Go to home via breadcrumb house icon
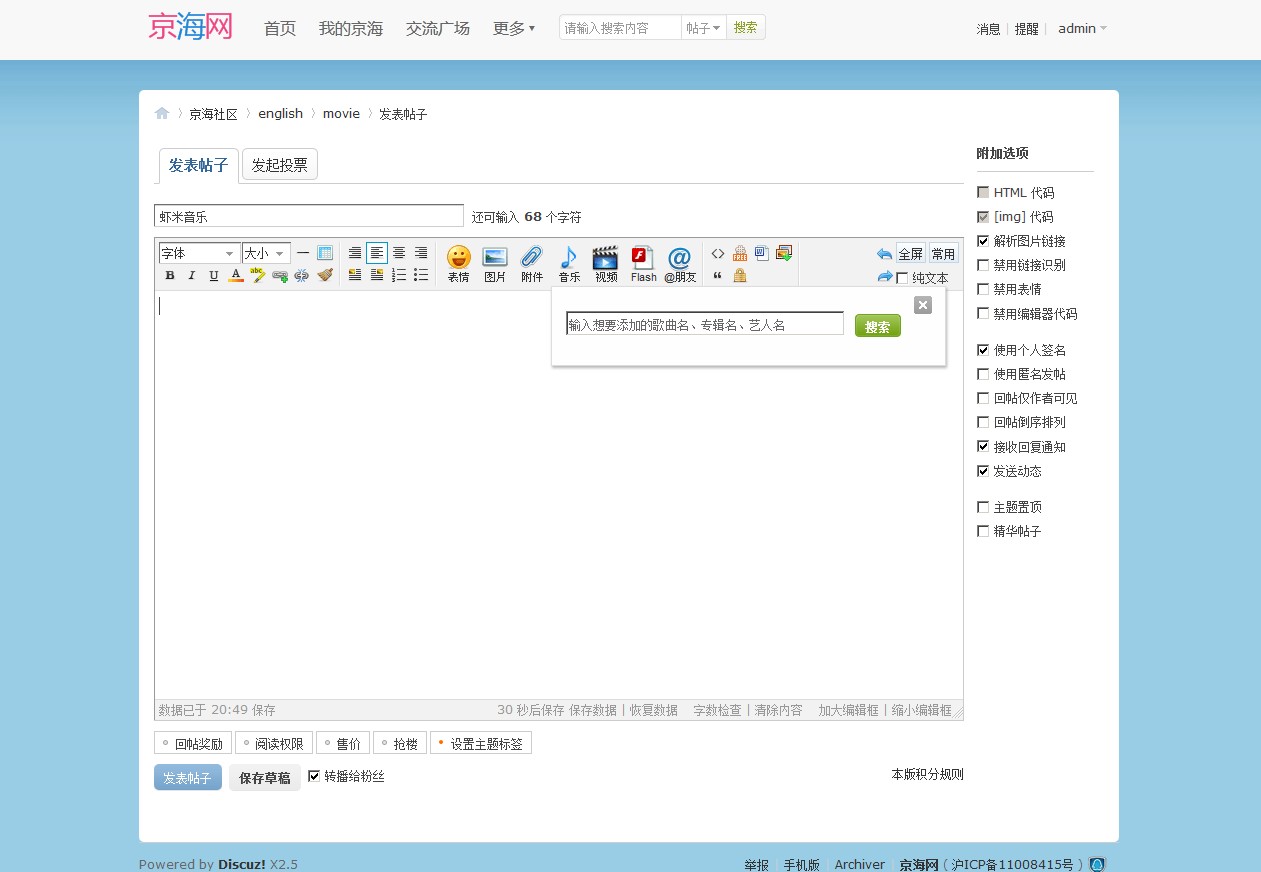1261x872 pixels. [x=162, y=113]
